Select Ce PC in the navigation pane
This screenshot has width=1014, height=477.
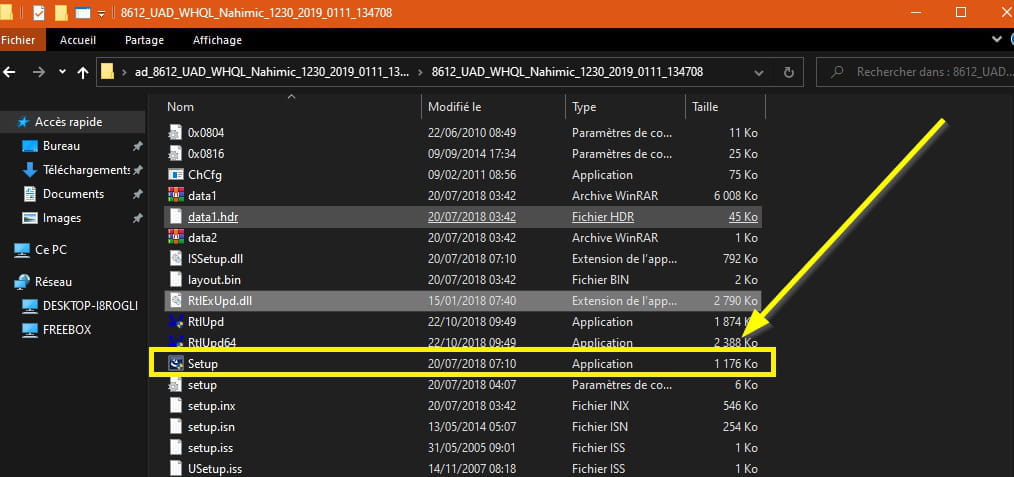[x=50, y=249]
